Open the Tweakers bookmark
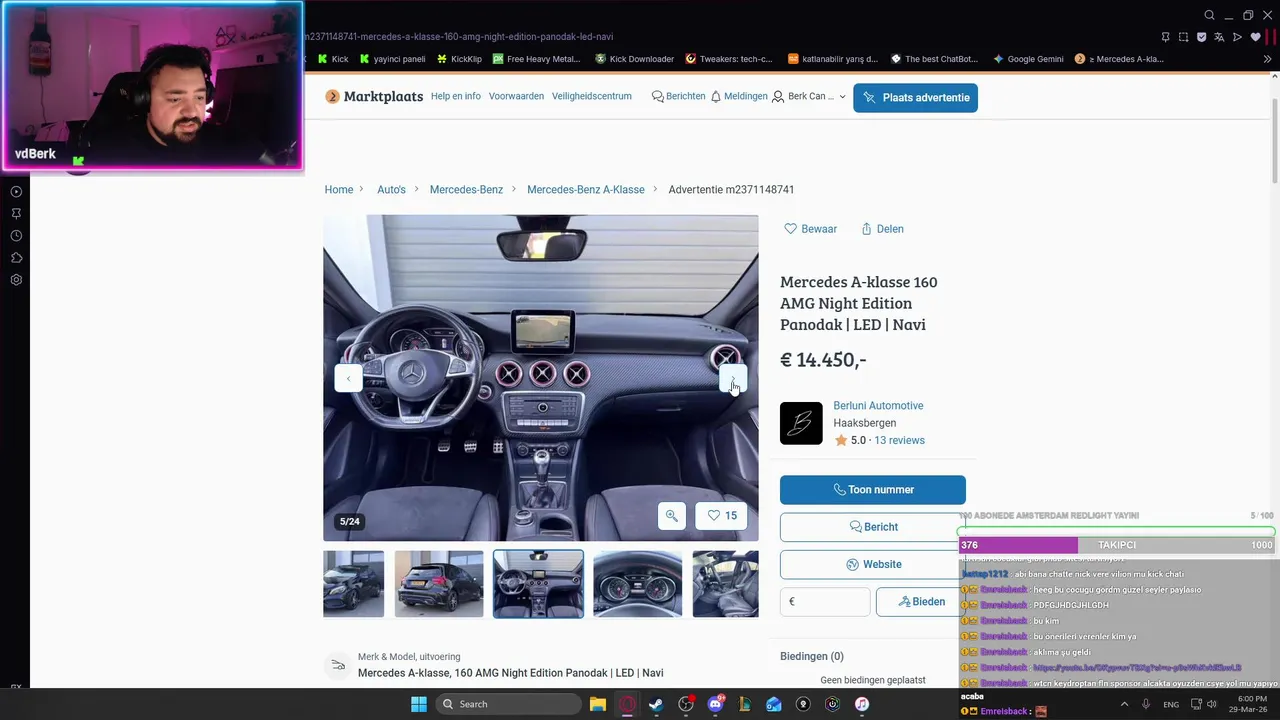This screenshot has height=720, width=1280. pyautogui.click(x=729, y=59)
